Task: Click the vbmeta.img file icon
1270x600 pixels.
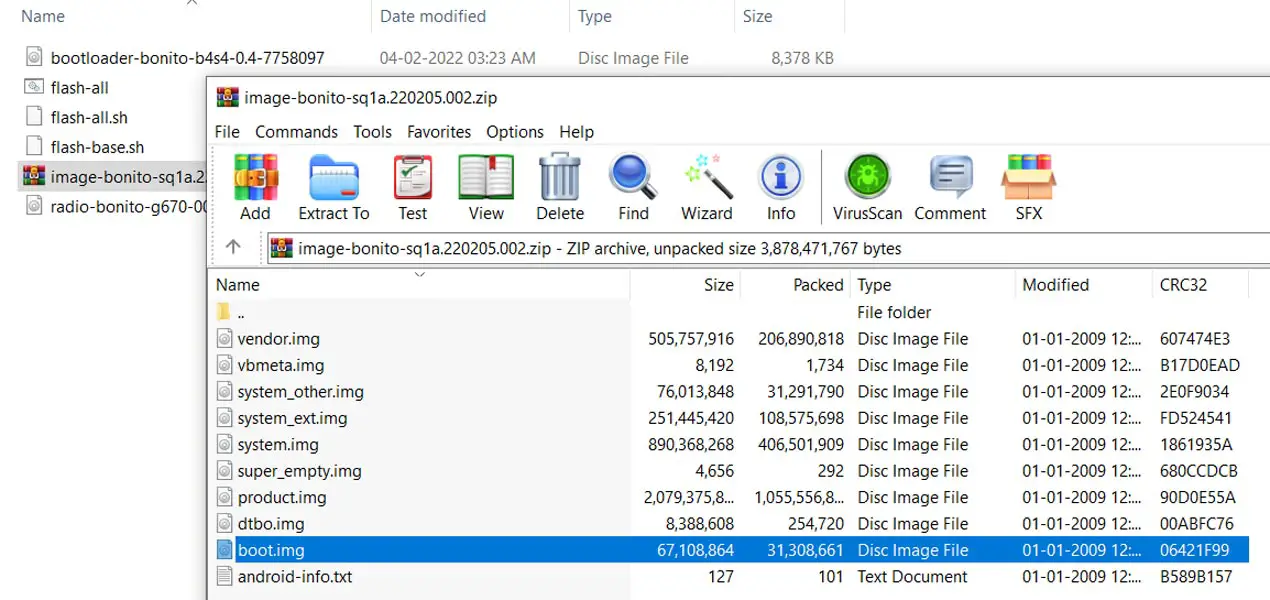Action: click(224, 365)
